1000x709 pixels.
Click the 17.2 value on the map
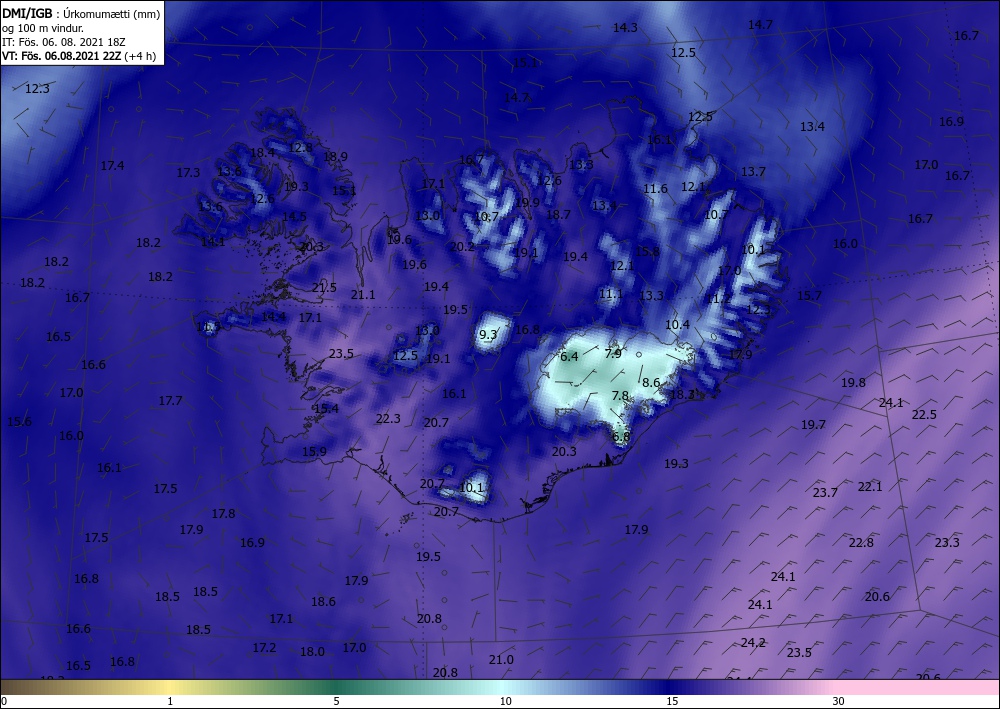[x=264, y=648]
